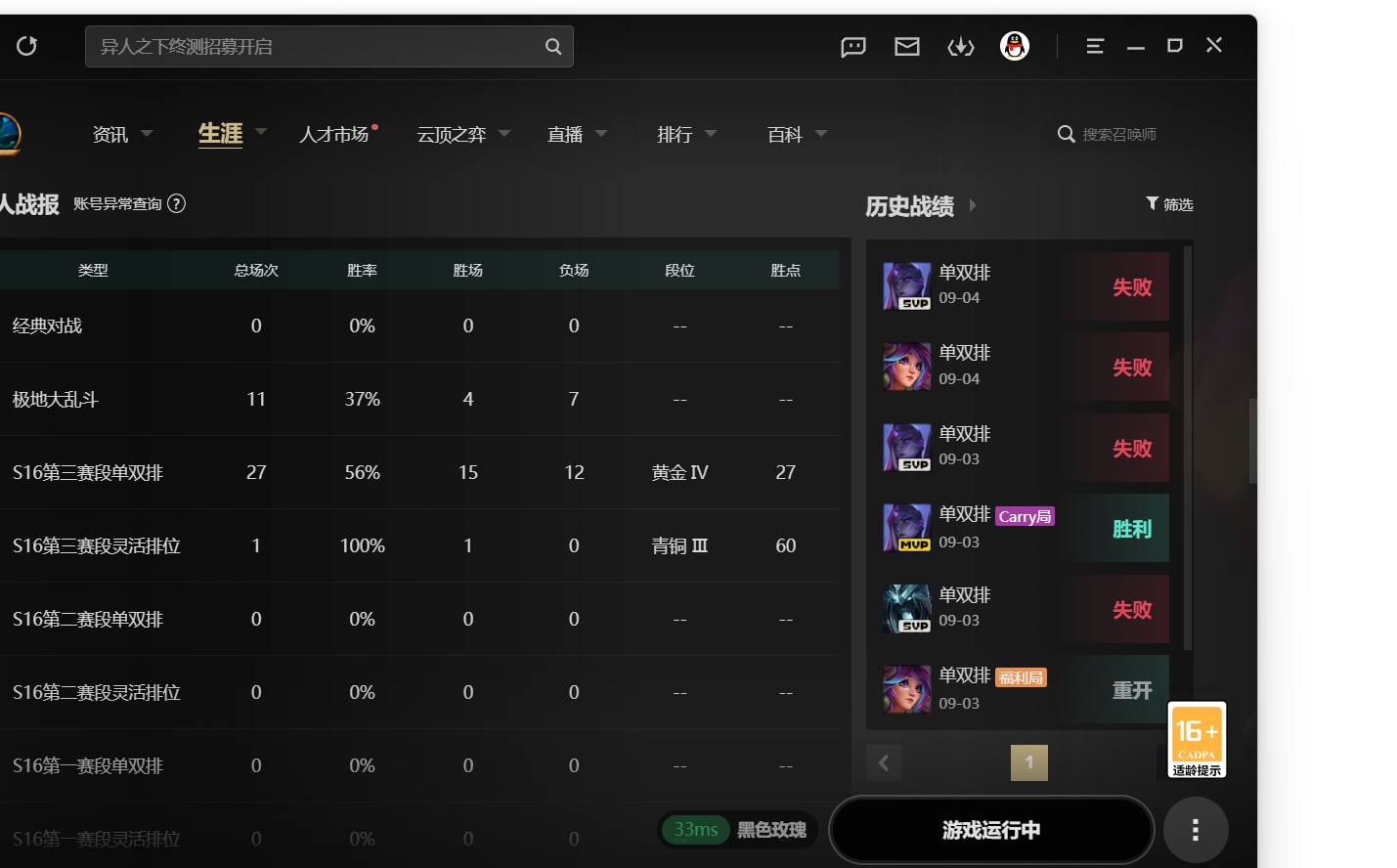Screen dimensions: 1397x868
Task: Click the 筛选 filter funnel icon
Action: click(x=1153, y=203)
